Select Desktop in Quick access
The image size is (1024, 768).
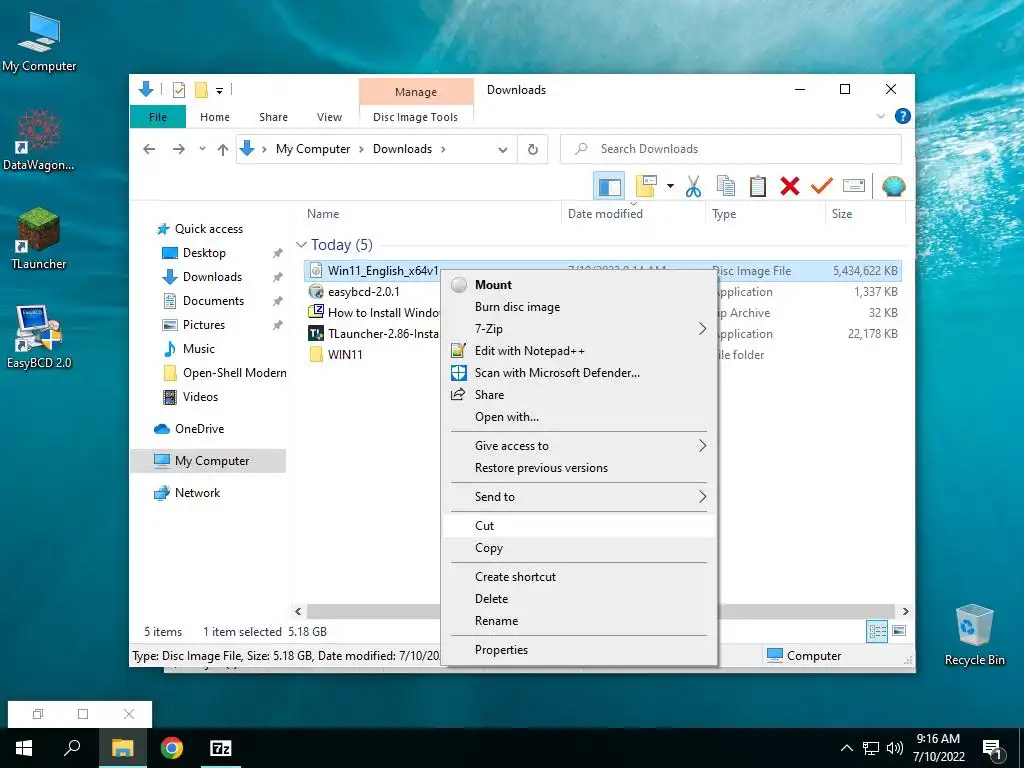(204, 253)
